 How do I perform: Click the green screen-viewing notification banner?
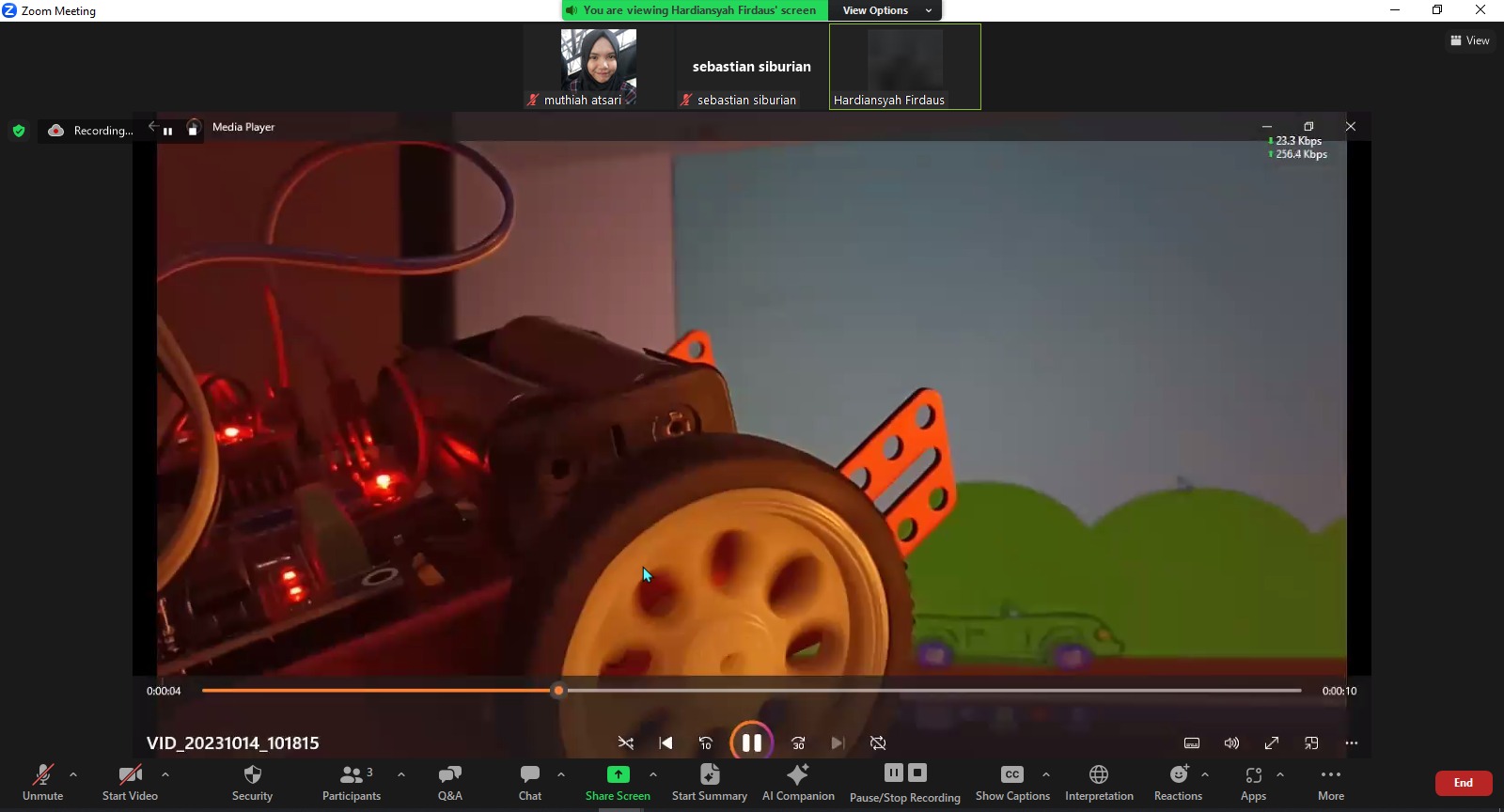(695, 10)
